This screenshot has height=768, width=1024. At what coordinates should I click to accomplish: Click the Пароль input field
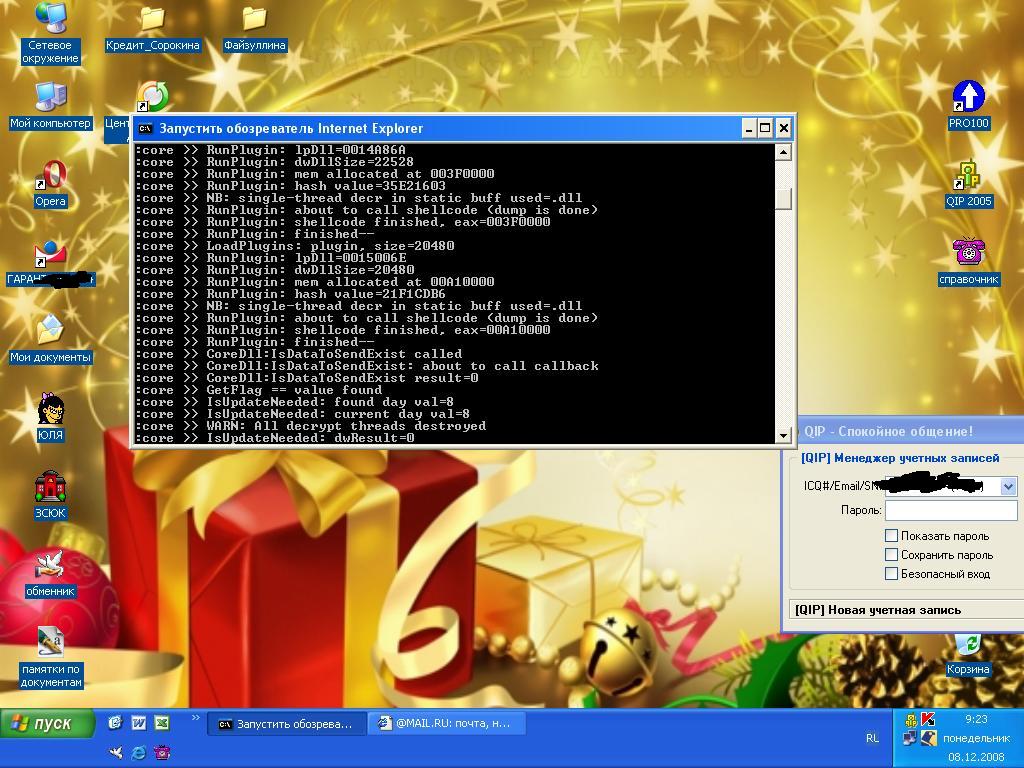pyautogui.click(x=950, y=510)
